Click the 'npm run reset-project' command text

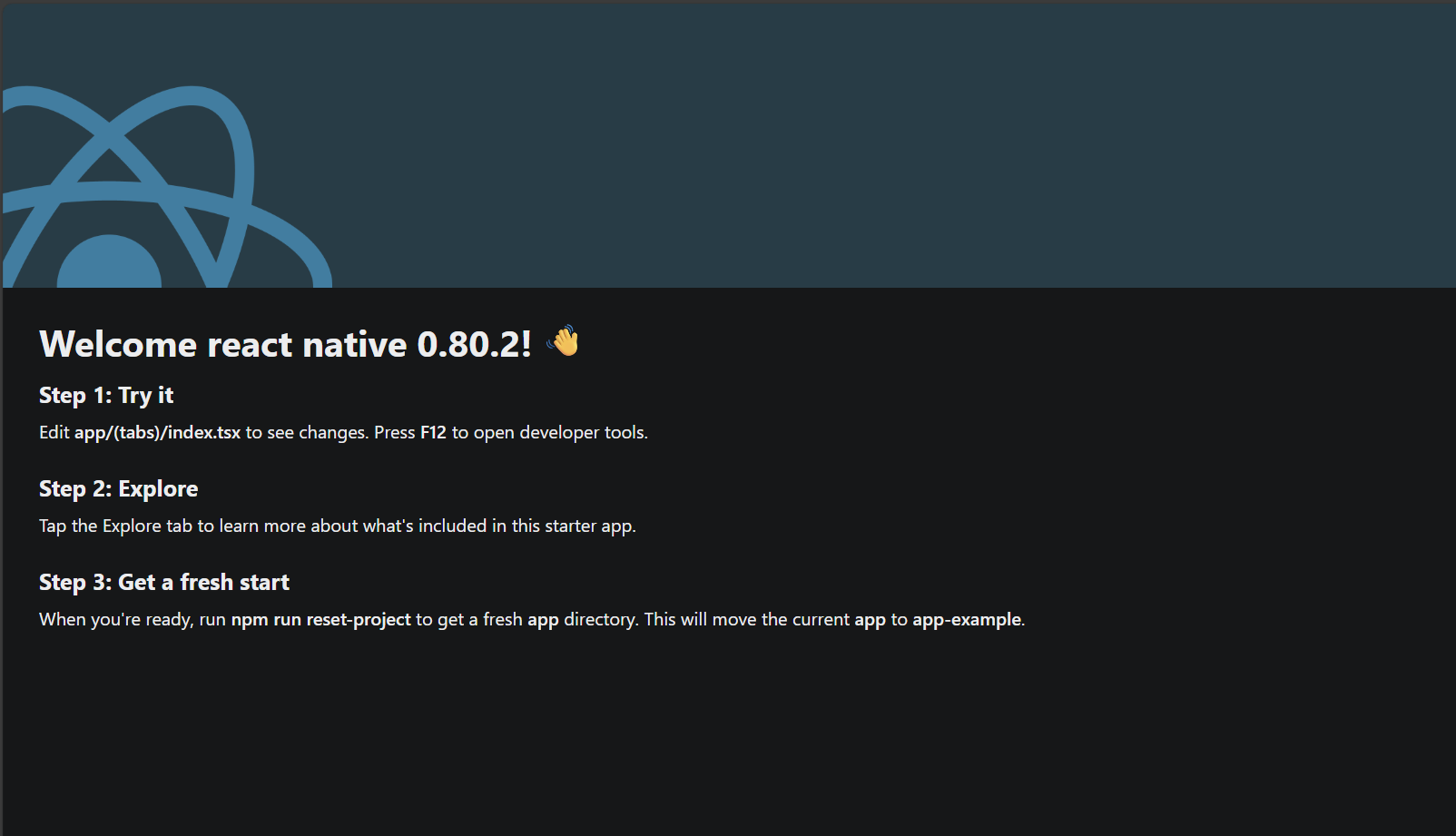[x=320, y=619]
